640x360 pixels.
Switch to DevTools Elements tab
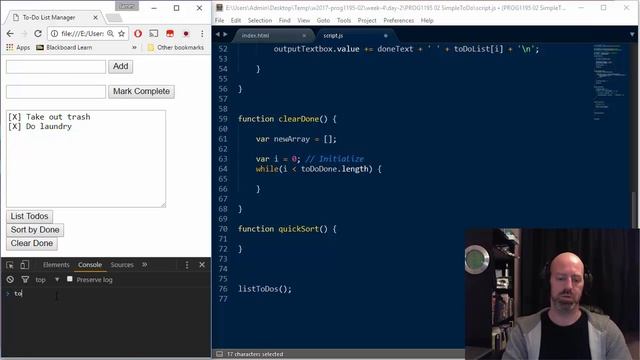[56, 265]
